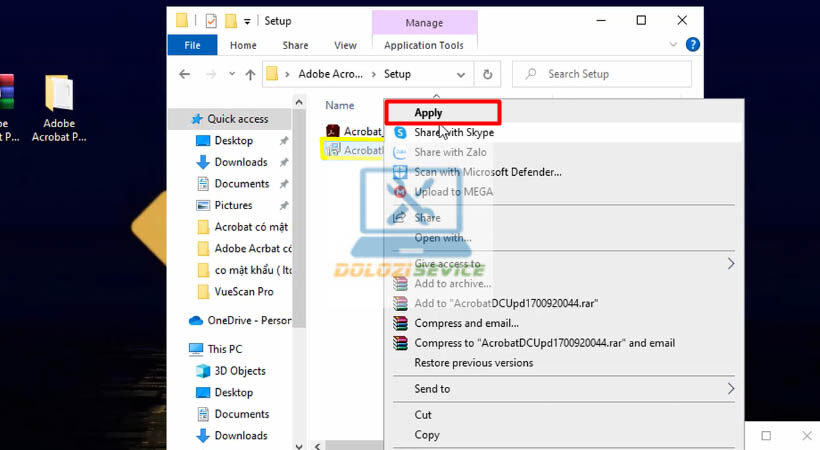Expand the Send to submenu arrow

(731, 389)
